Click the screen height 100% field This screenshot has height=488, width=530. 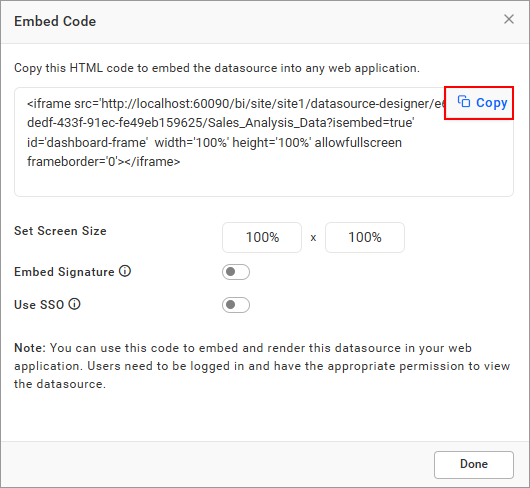pos(365,237)
